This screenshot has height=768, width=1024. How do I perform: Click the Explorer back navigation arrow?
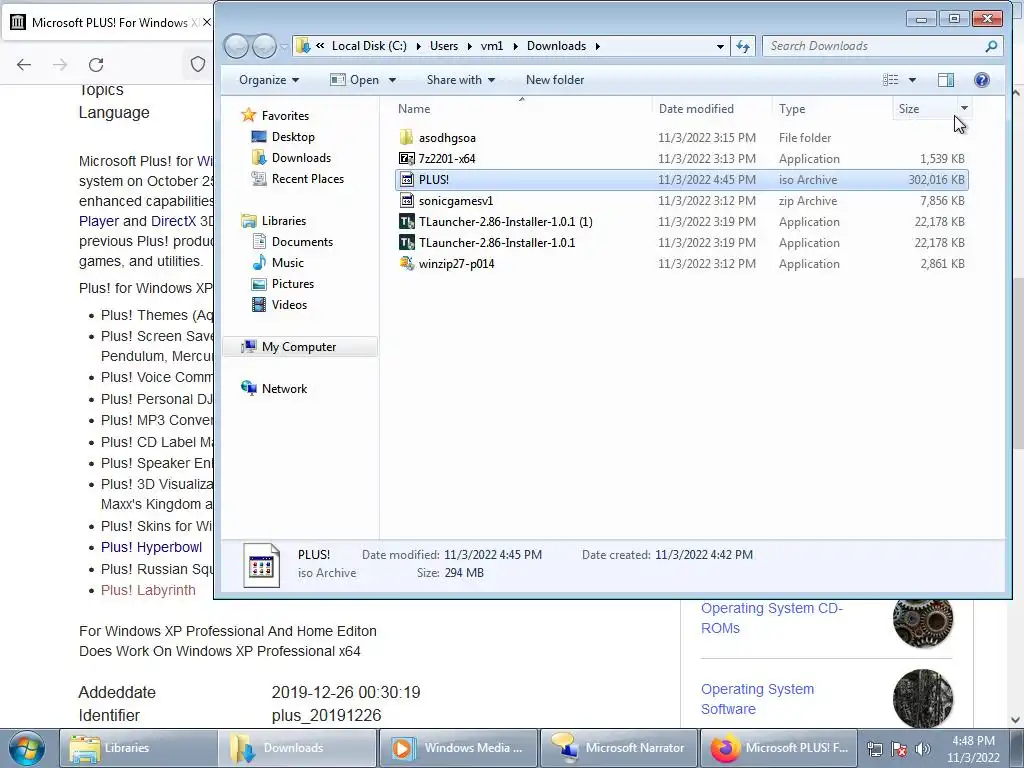tap(236, 46)
